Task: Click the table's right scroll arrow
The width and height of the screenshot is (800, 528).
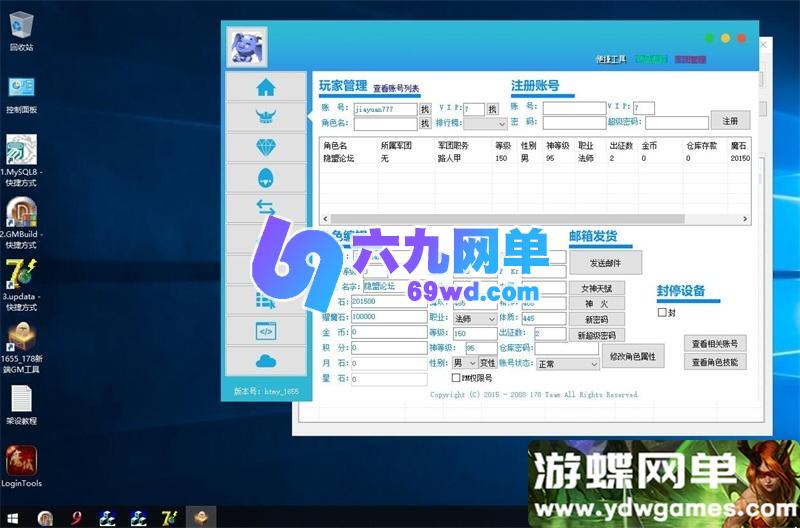Action: (x=745, y=219)
